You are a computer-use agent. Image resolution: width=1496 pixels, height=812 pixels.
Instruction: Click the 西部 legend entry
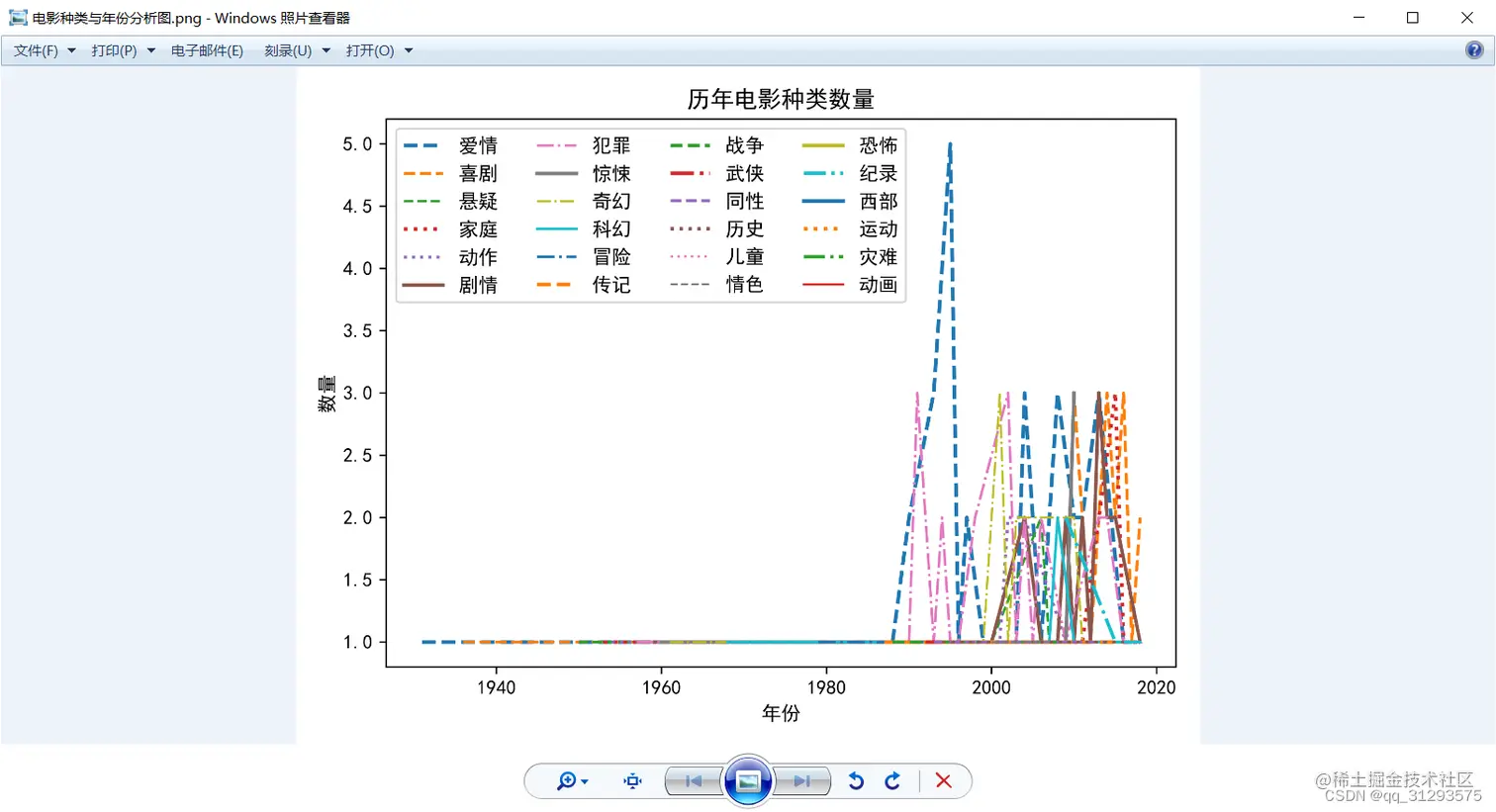click(851, 201)
